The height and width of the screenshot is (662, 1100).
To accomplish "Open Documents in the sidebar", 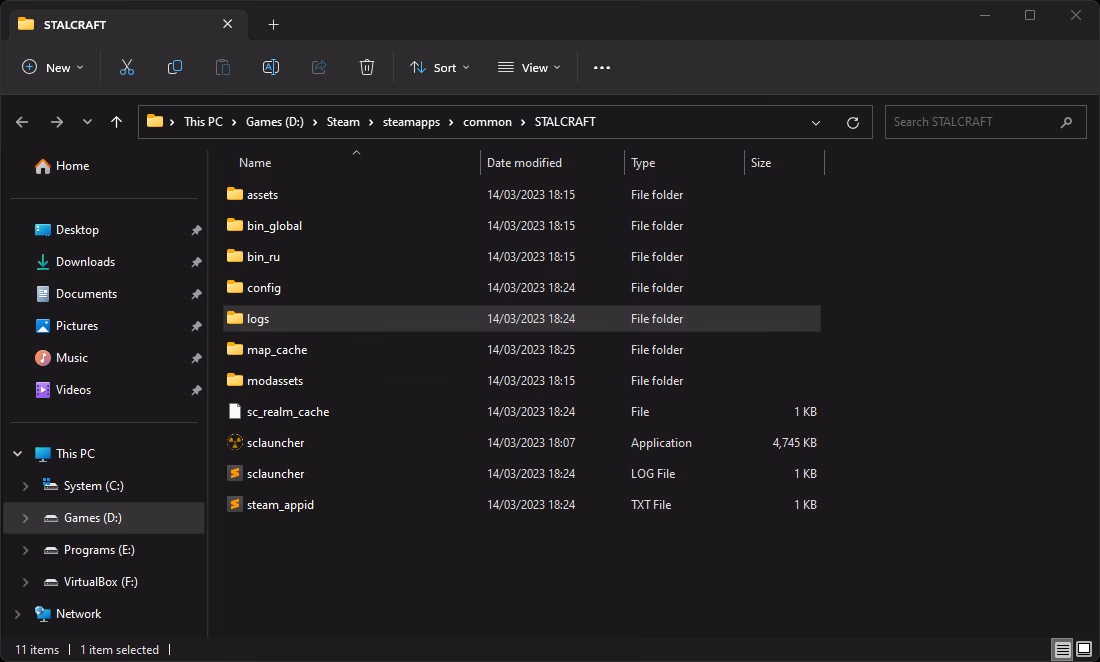I will (86, 294).
